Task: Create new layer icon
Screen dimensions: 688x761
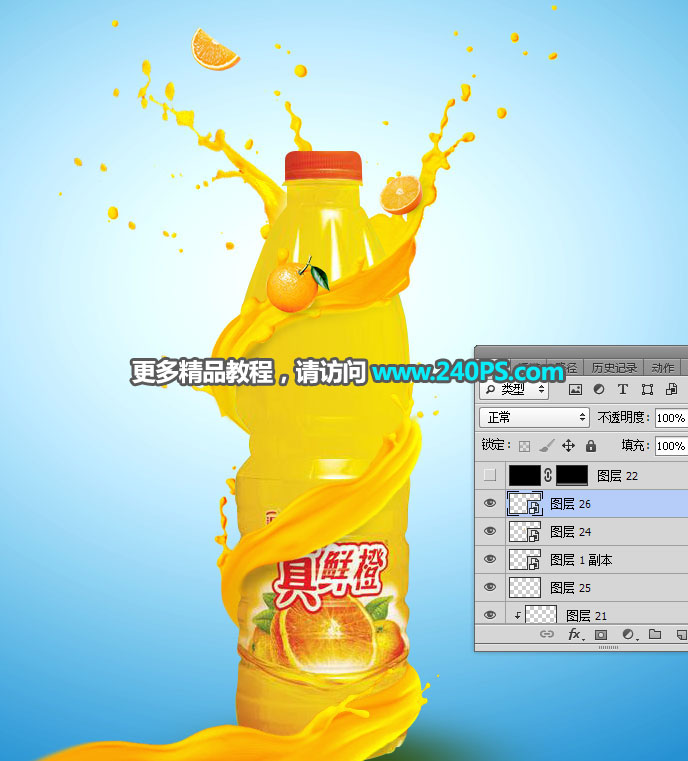Action: click(682, 634)
